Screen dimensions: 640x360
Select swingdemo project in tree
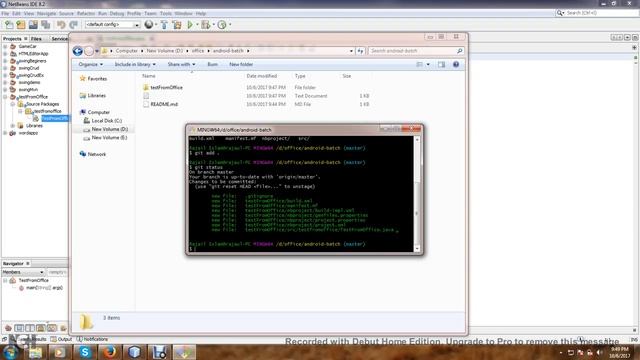coord(29,82)
